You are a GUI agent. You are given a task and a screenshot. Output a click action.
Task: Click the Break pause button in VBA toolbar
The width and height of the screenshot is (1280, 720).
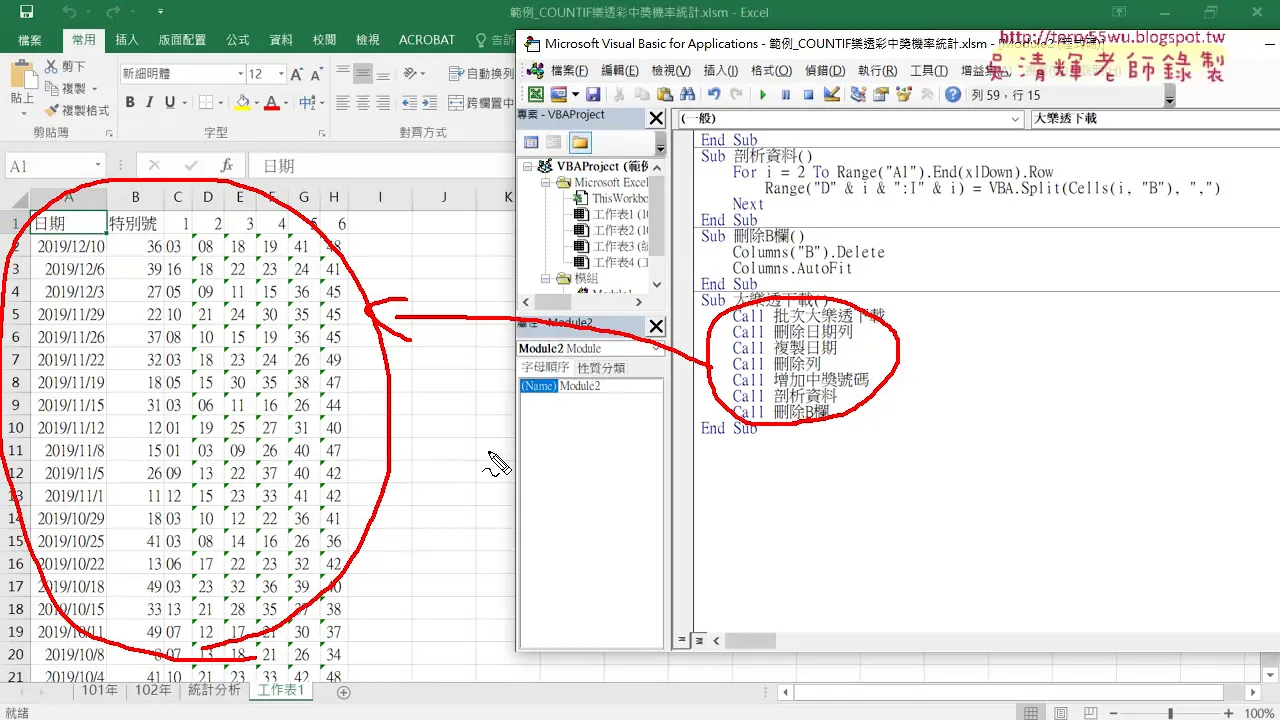786,94
